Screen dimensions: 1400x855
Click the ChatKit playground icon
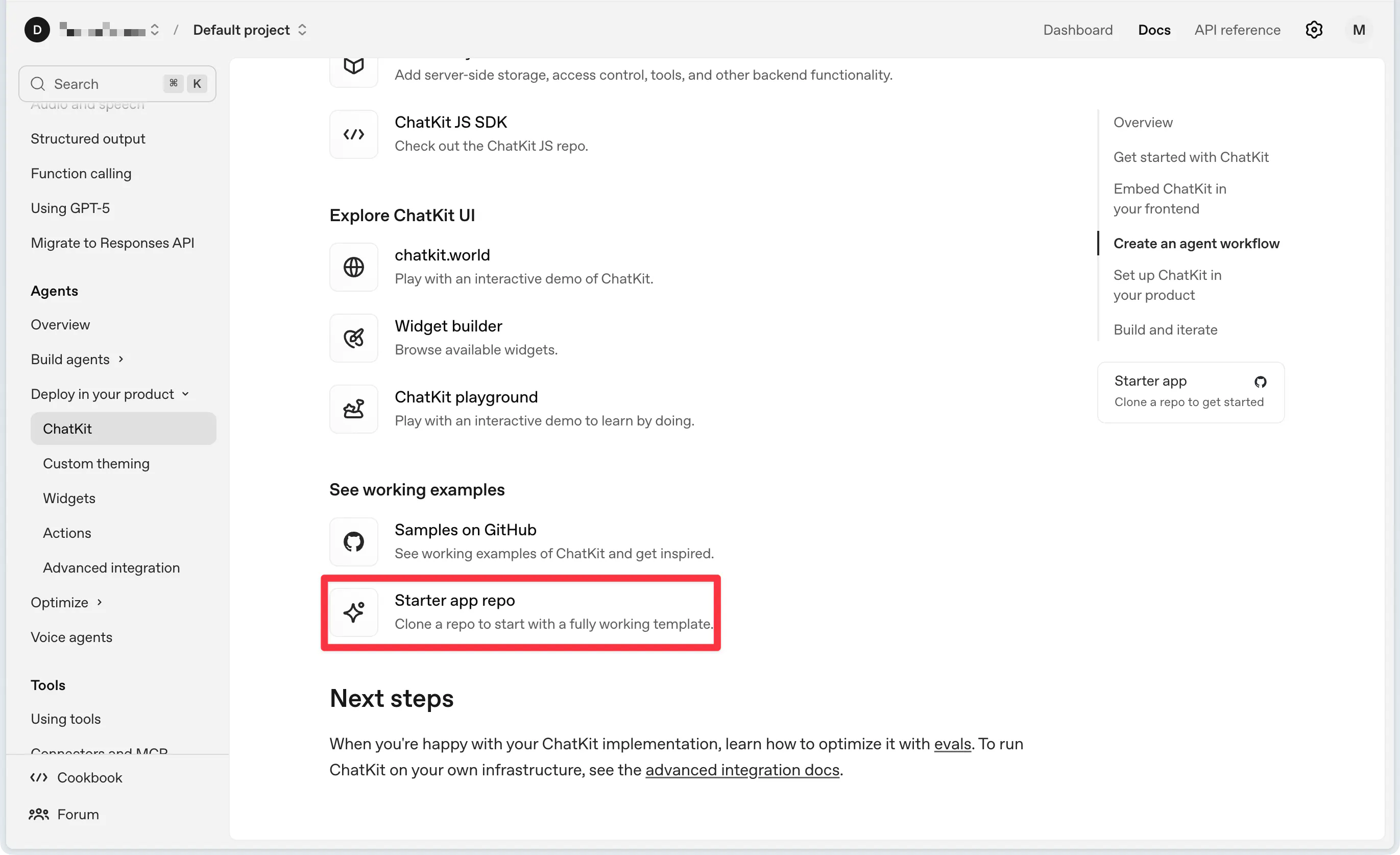click(353, 409)
